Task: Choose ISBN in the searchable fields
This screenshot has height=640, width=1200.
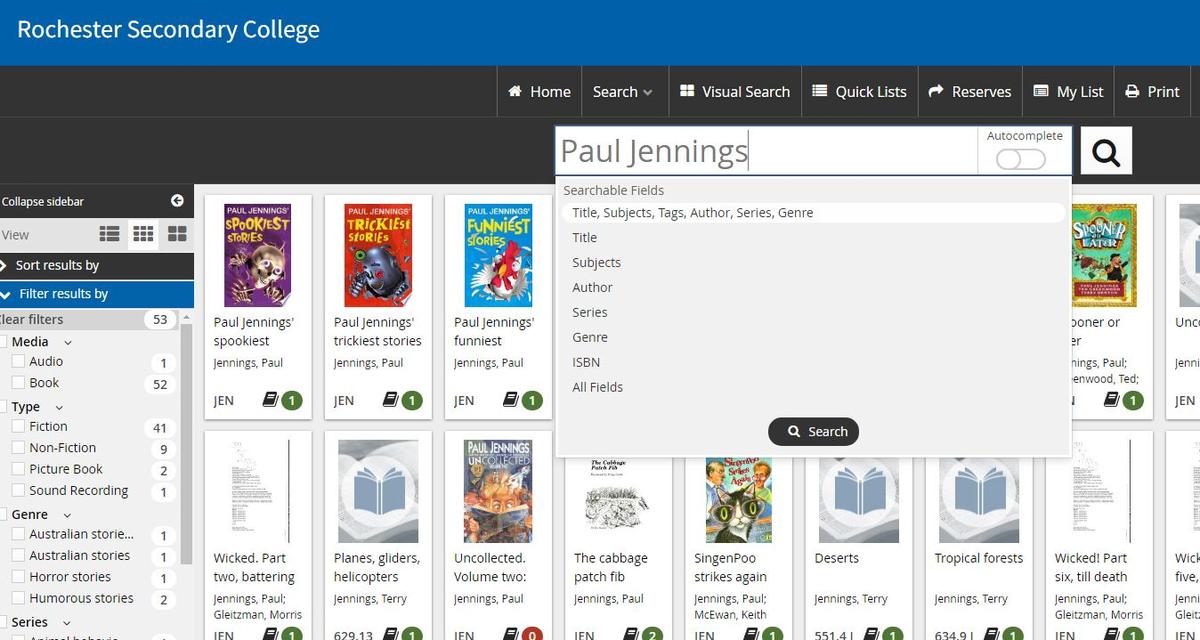Action: (x=586, y=362)
